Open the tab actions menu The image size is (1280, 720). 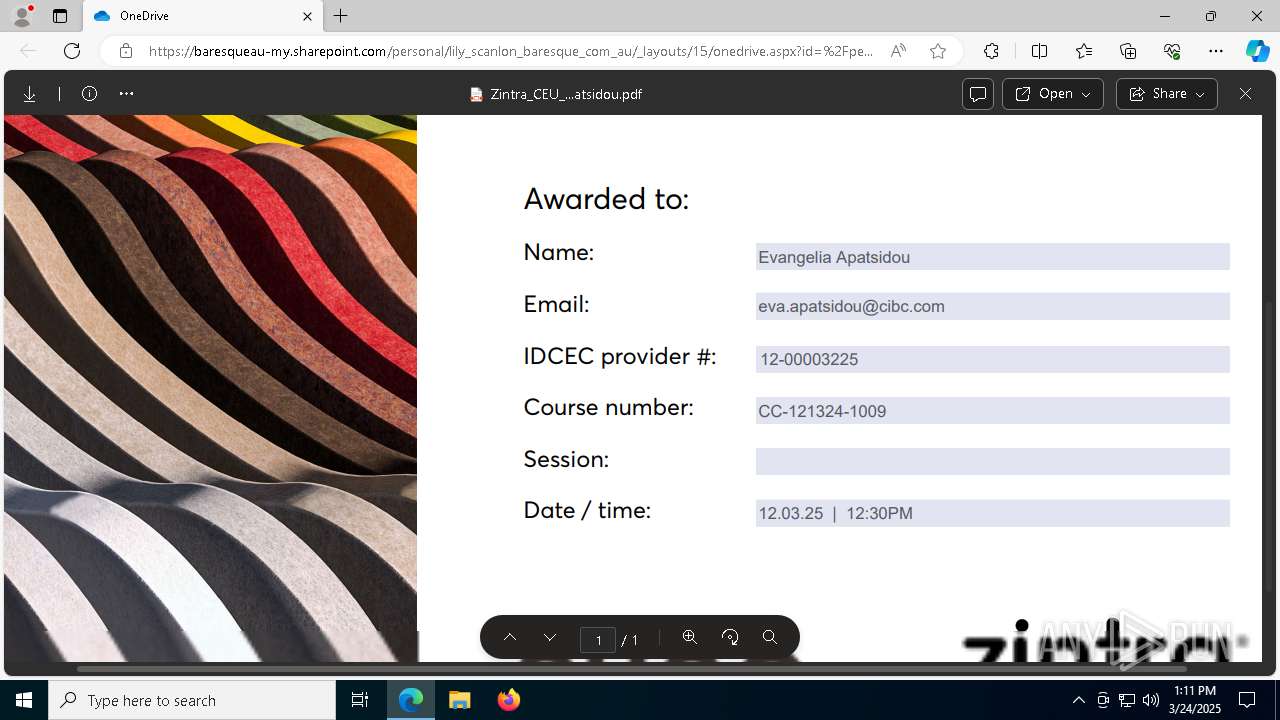click(60, 16)
